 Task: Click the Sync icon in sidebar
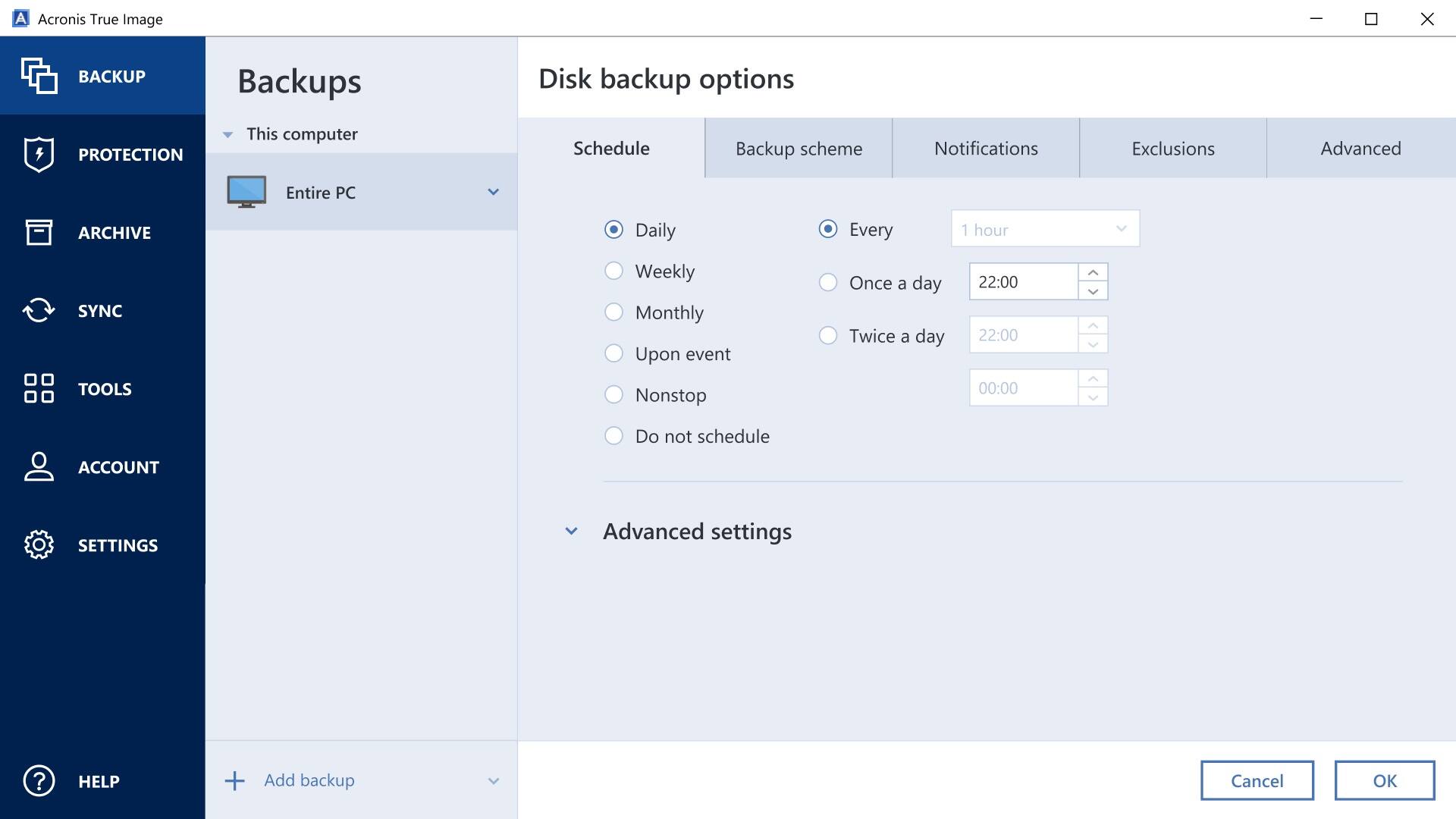[x=38, y=310]
